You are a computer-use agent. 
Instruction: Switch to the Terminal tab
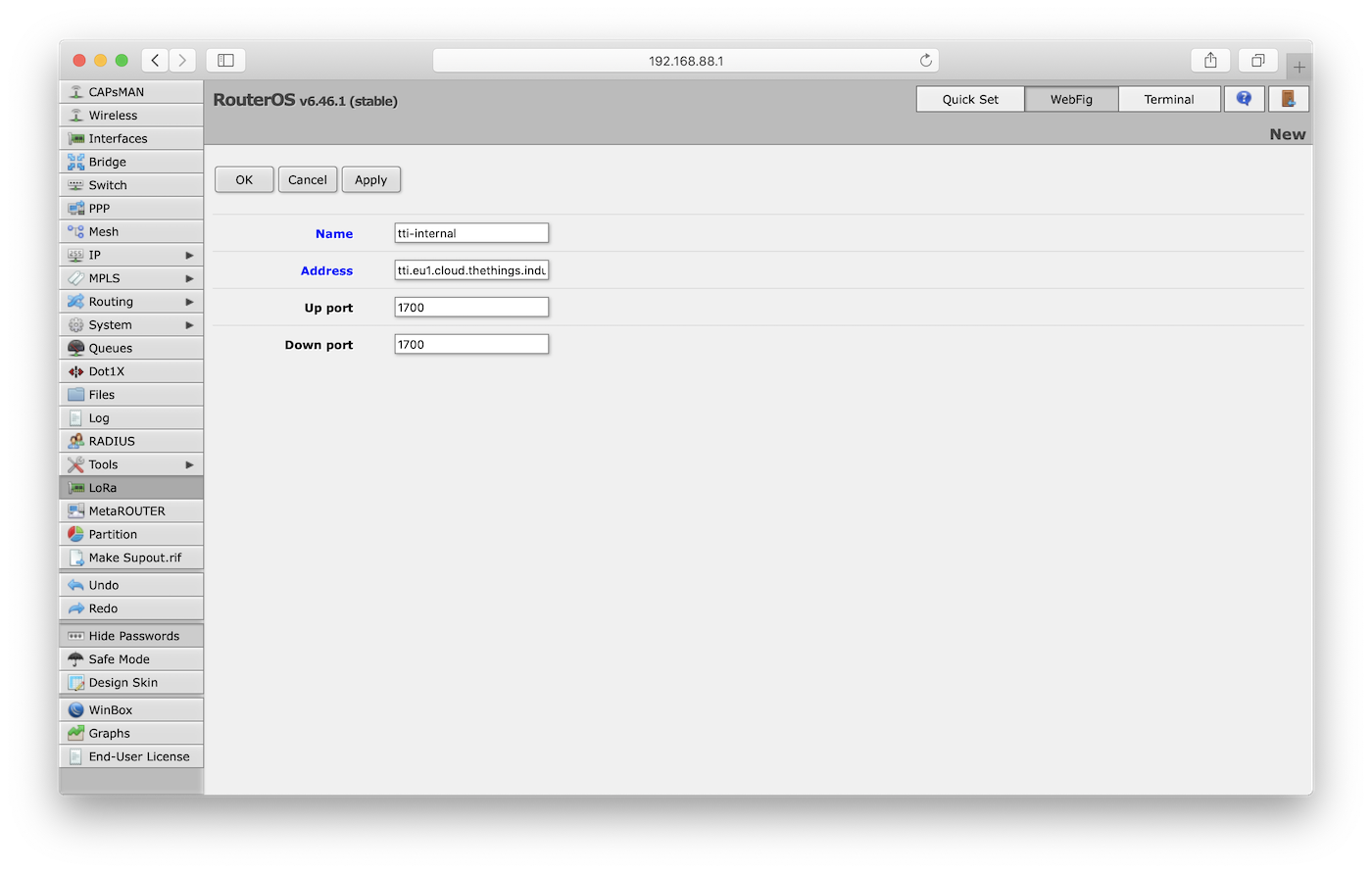tap(1169, 98)
